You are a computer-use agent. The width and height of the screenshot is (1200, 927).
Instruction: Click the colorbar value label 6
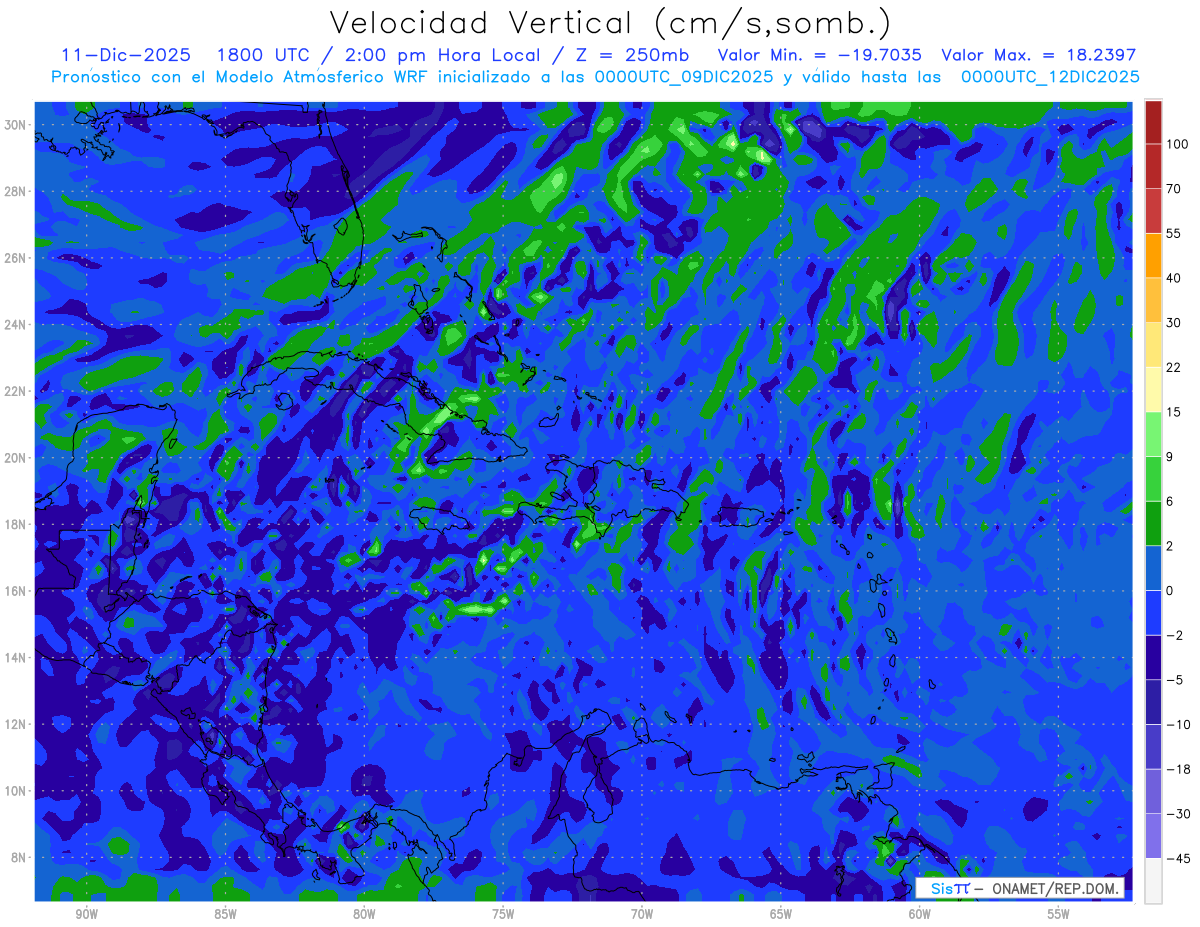(1170, 501)
